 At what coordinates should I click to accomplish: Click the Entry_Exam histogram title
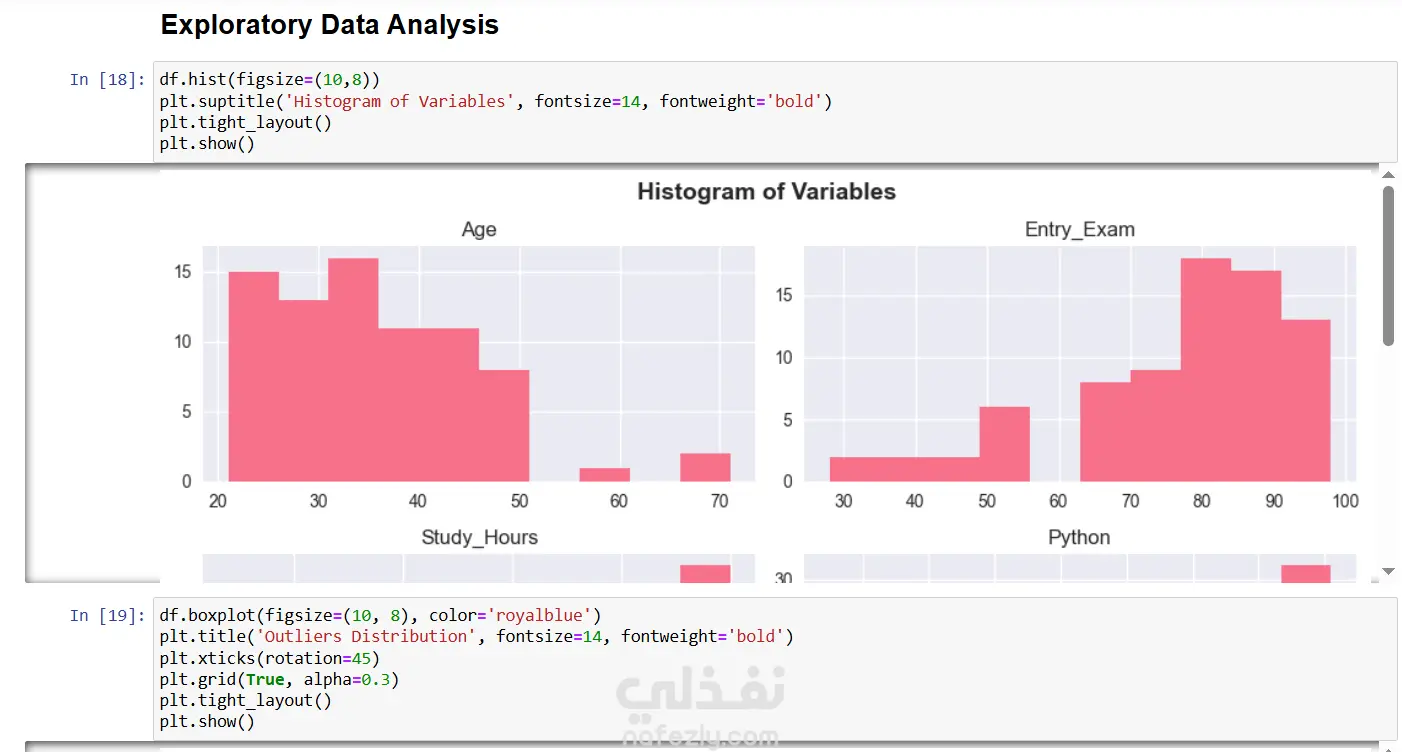pyautogui.click(x=1079, y=230)
